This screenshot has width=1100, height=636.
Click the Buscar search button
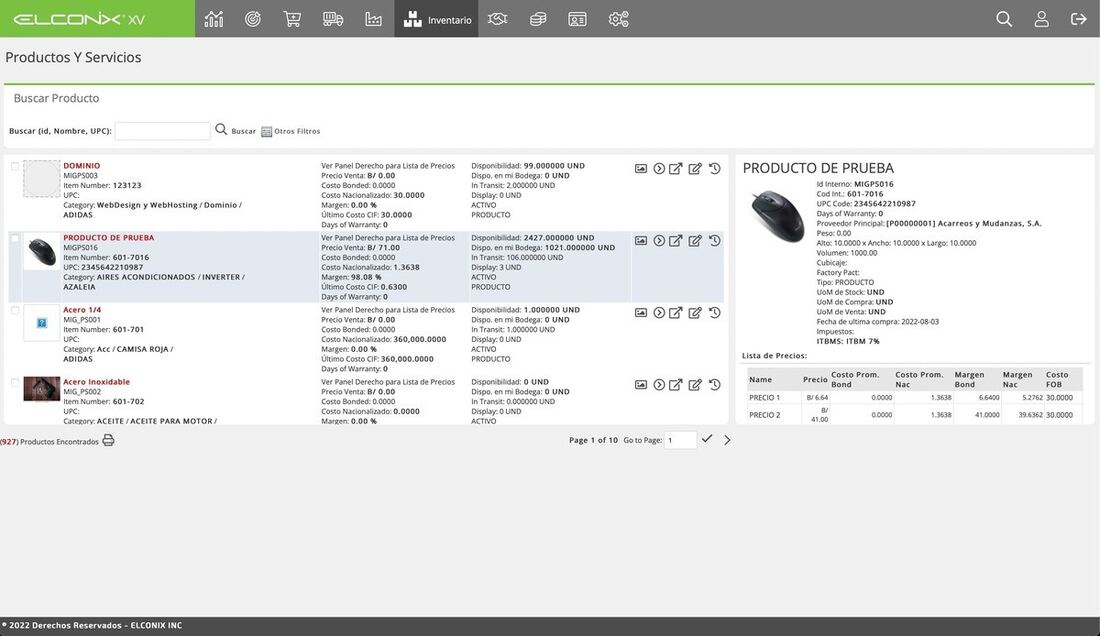pos(236,130)
